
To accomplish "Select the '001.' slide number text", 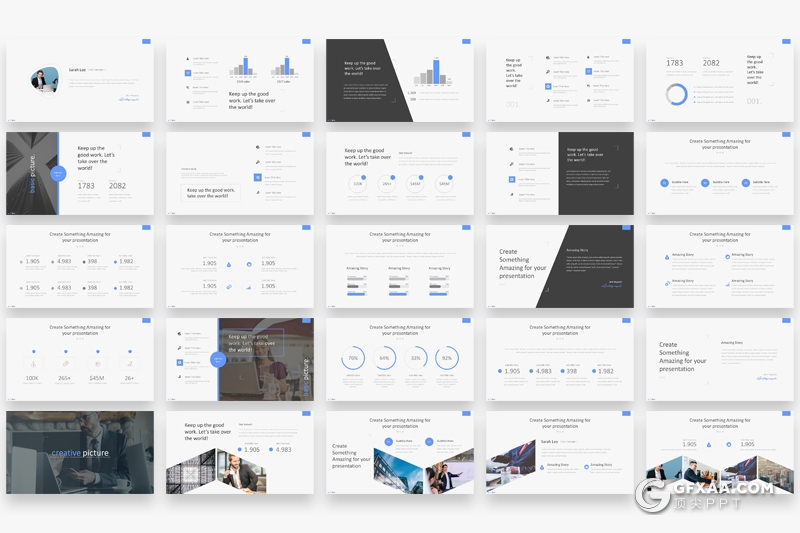I will pos(753,101).
